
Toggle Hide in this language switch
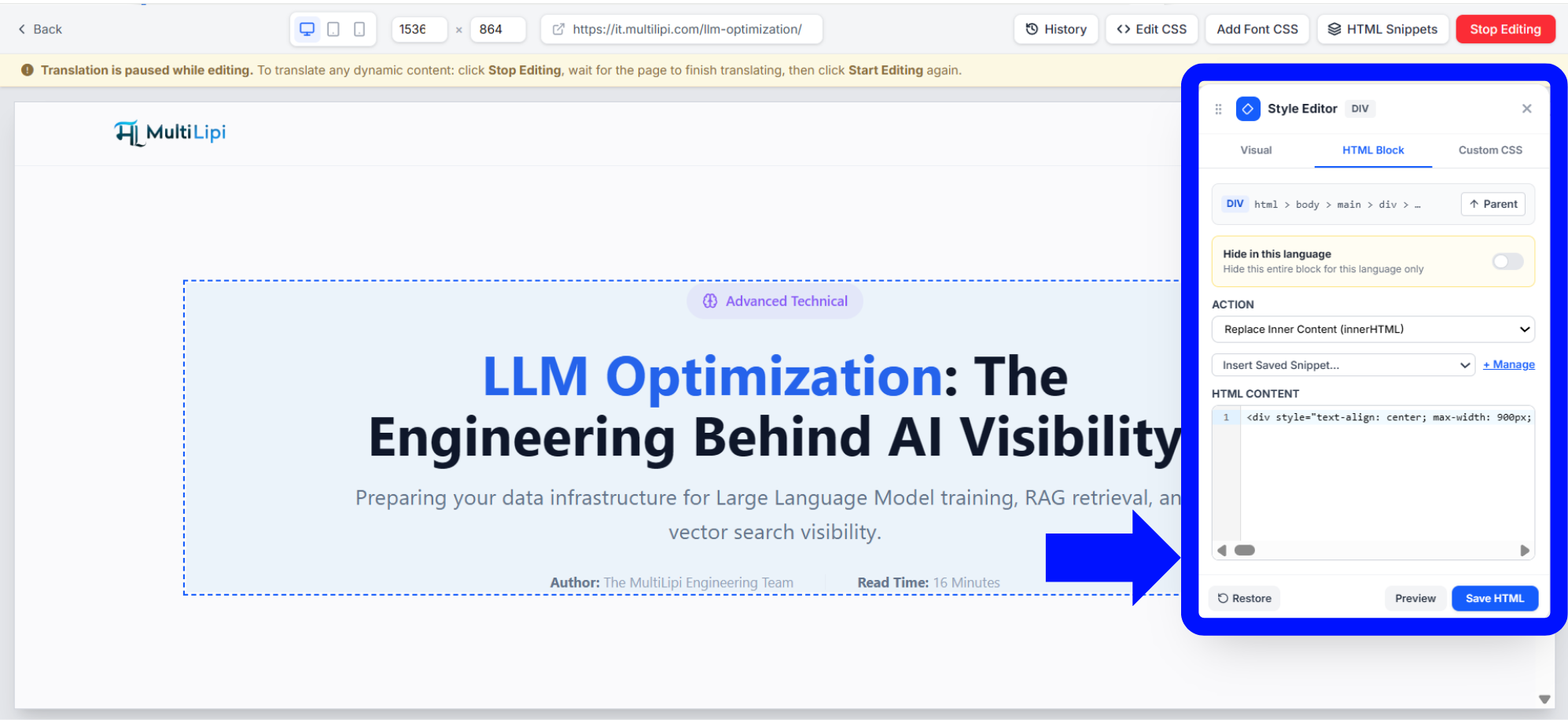point(1507,261)
